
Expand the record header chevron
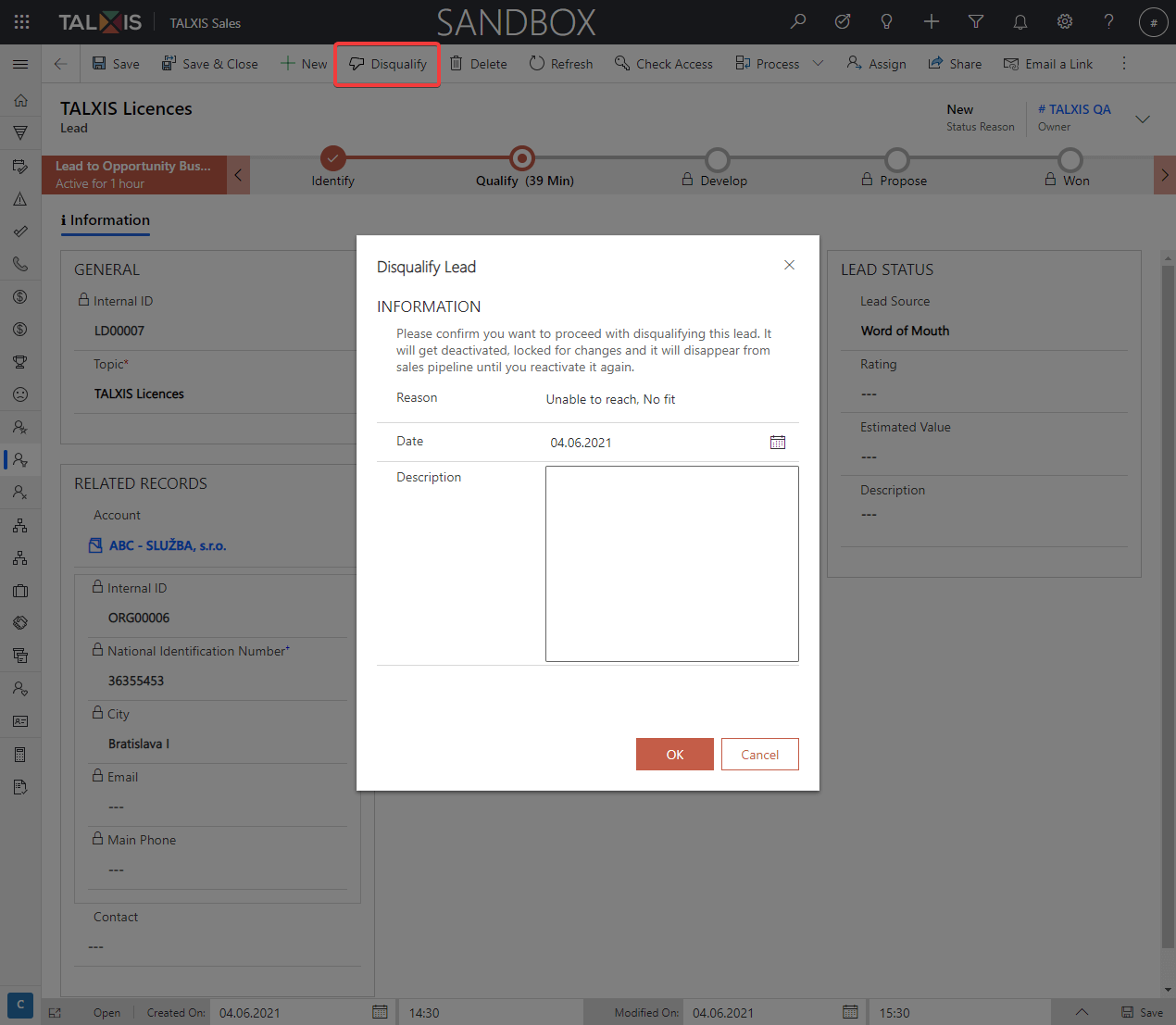(1143, 119)
